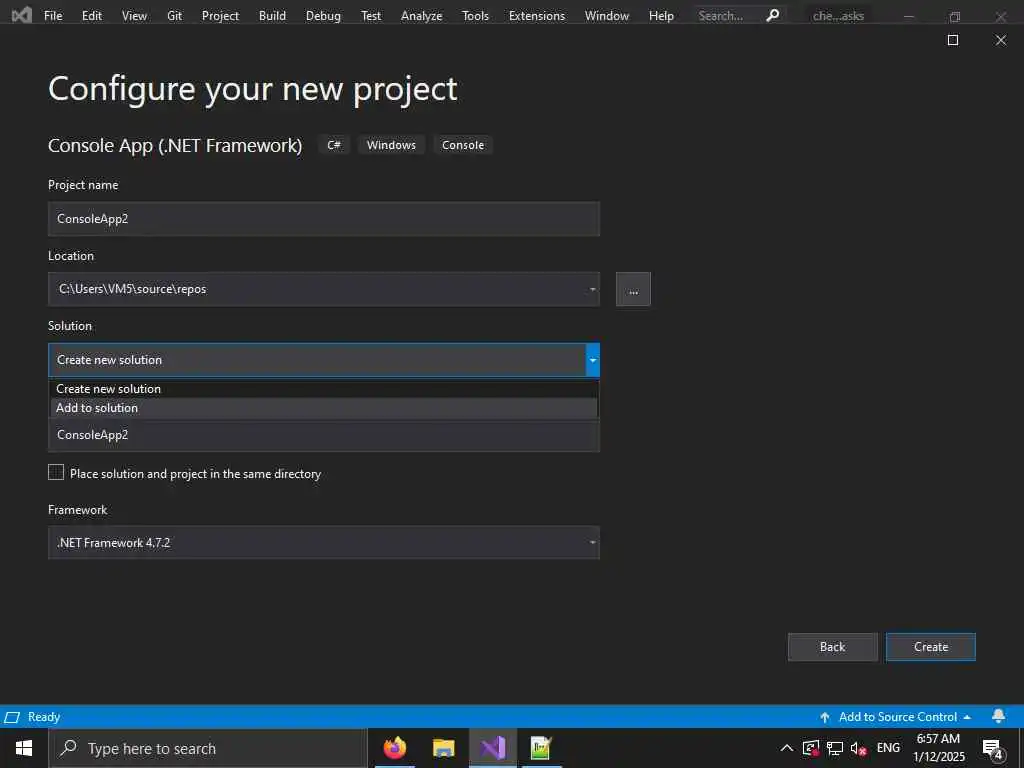1024x768 pixels.
Task: Open the Help menu
Action: [661, 16]
